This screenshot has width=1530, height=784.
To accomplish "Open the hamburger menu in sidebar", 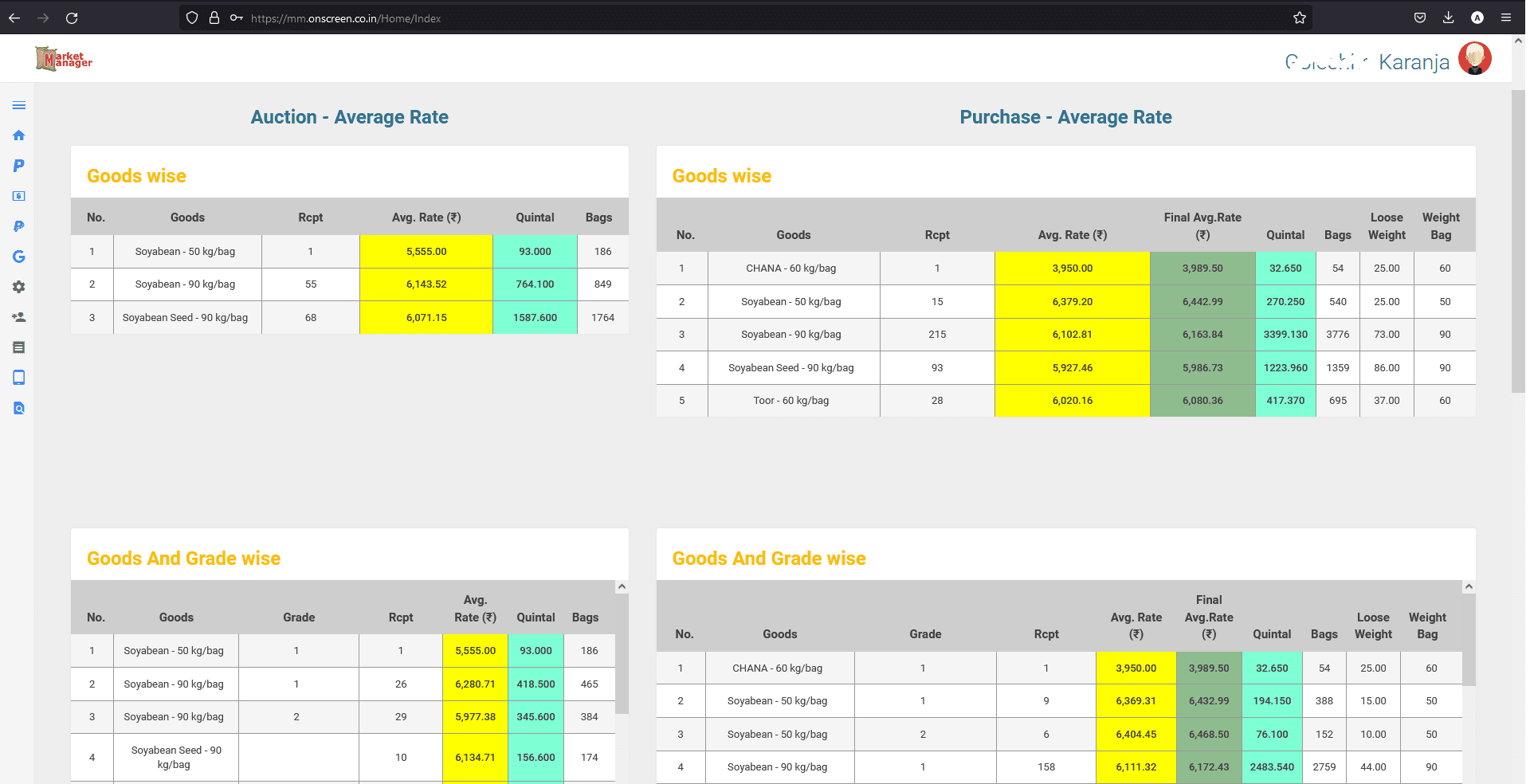I will coord(19,105).
